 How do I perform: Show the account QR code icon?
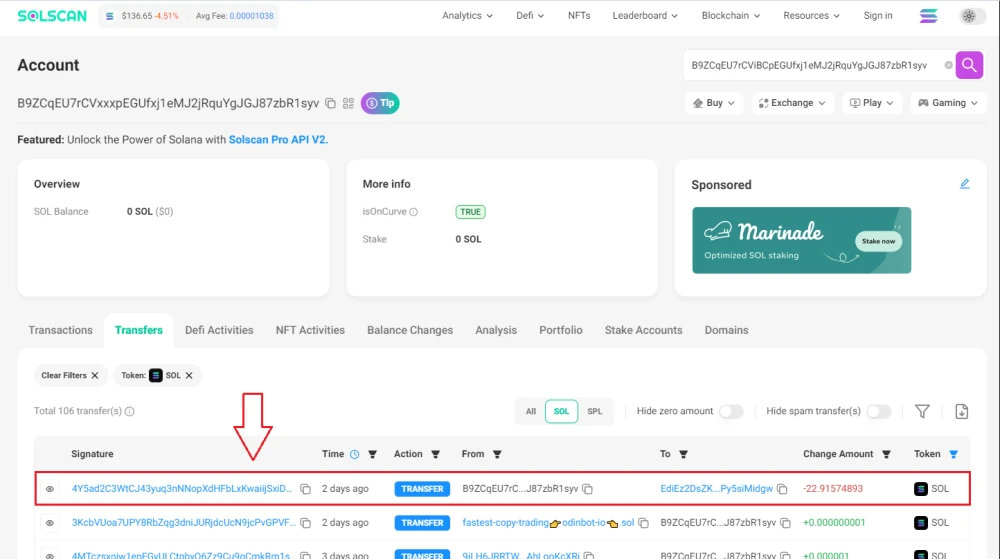(x=348, y=103)
